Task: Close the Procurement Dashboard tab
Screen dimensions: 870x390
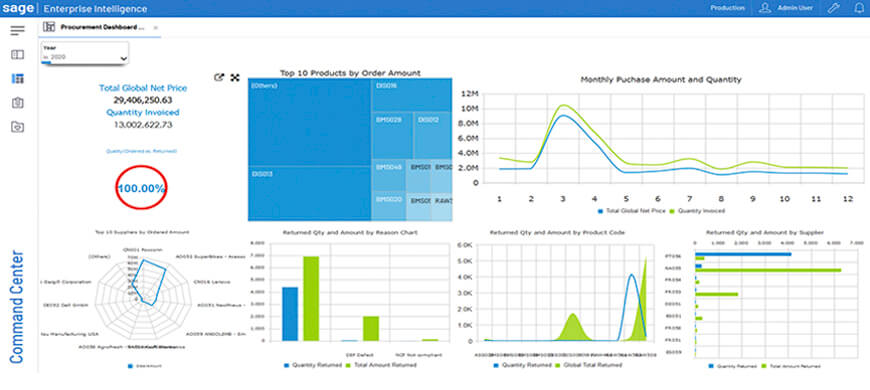Action: tap(155, 27)
